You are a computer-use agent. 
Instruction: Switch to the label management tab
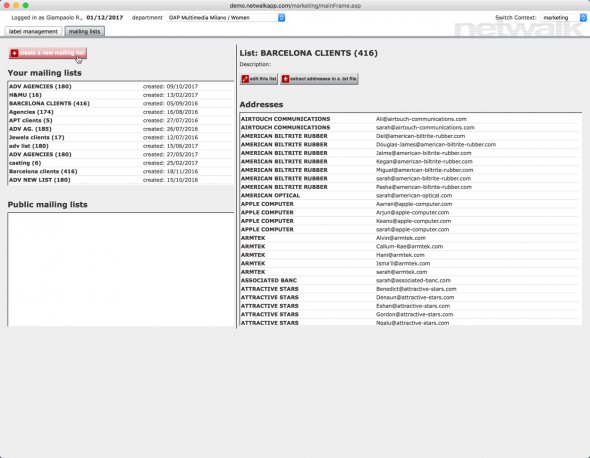point(33,32)
